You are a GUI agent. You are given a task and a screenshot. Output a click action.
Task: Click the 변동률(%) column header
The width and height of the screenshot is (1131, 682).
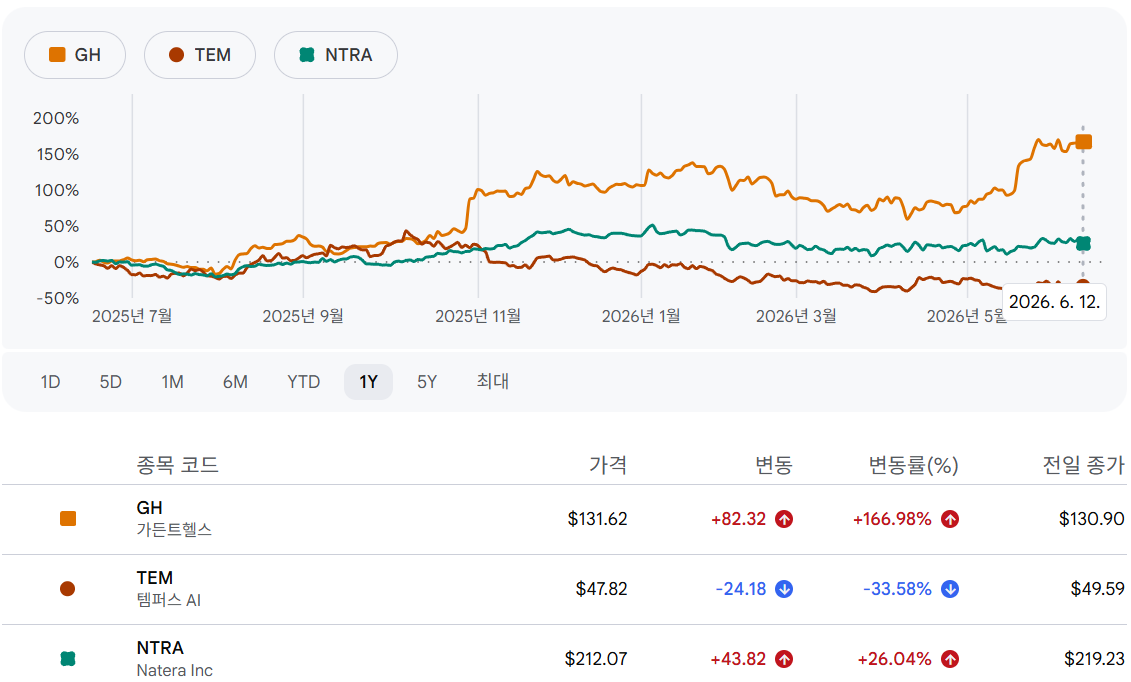pyautogui.click(x=913, y=465)
